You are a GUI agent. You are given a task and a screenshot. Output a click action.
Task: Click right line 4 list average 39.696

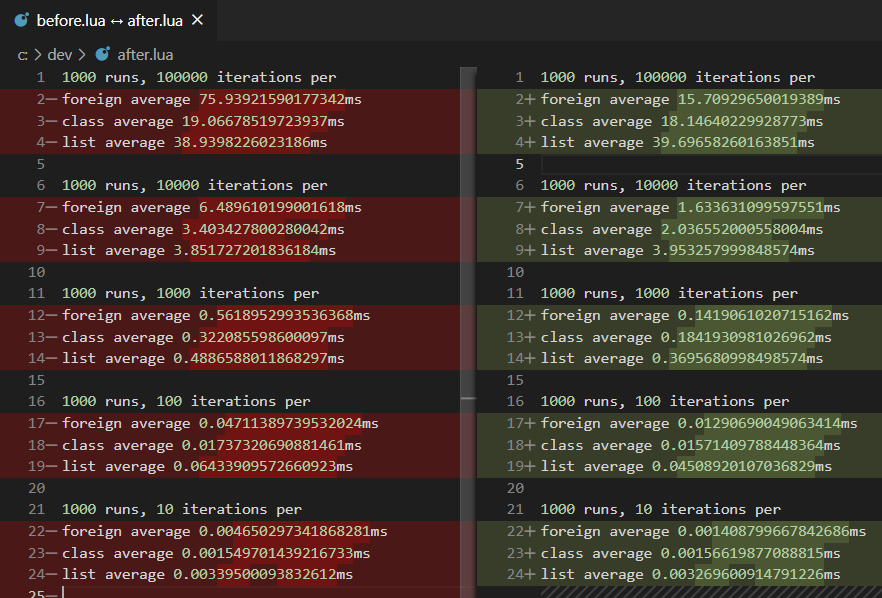(677, 143)
